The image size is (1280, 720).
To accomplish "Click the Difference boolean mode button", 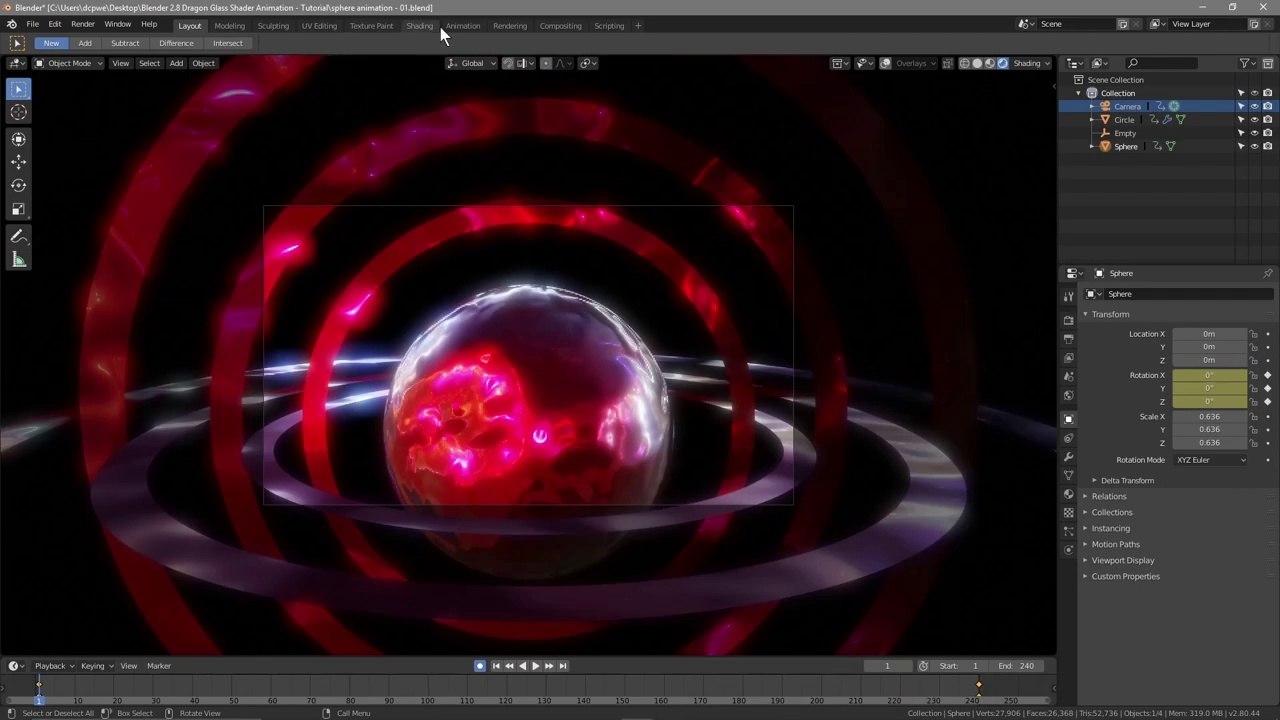I will click(176, 43).
